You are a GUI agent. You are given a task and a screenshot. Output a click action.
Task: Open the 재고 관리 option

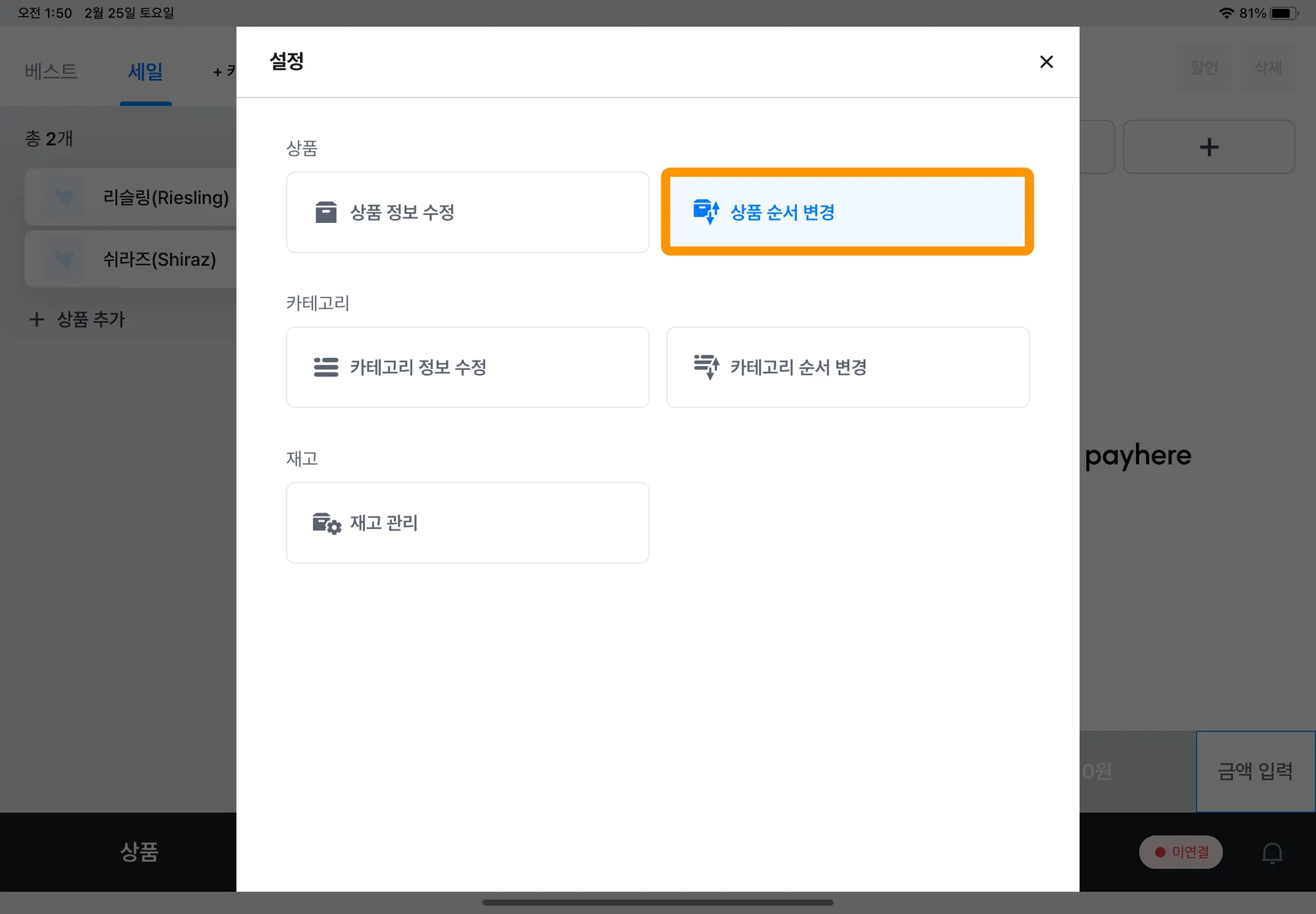click(x=467, y=523)
